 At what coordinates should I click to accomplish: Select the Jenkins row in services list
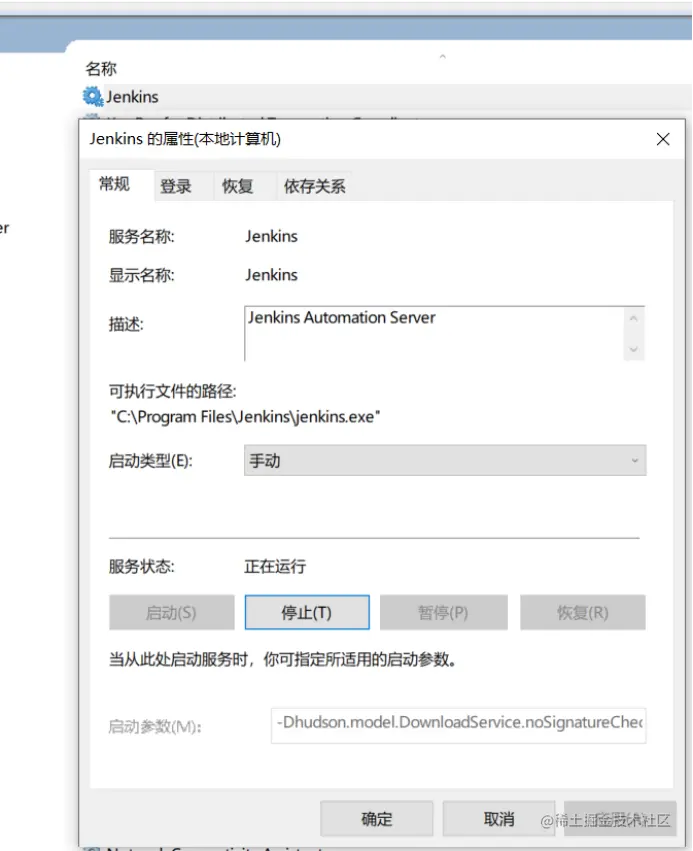pos(386,97)
